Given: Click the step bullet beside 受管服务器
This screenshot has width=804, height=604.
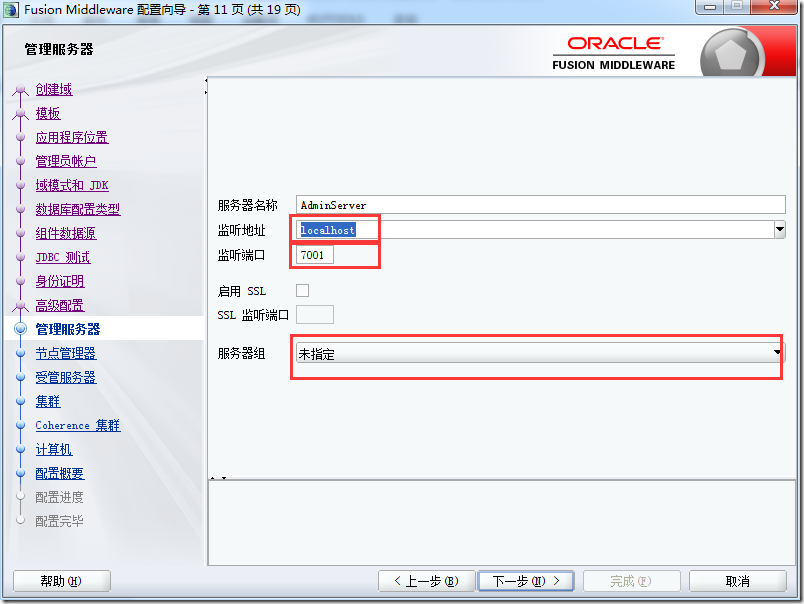Looking at the screenshot, I should coord(21,377).
